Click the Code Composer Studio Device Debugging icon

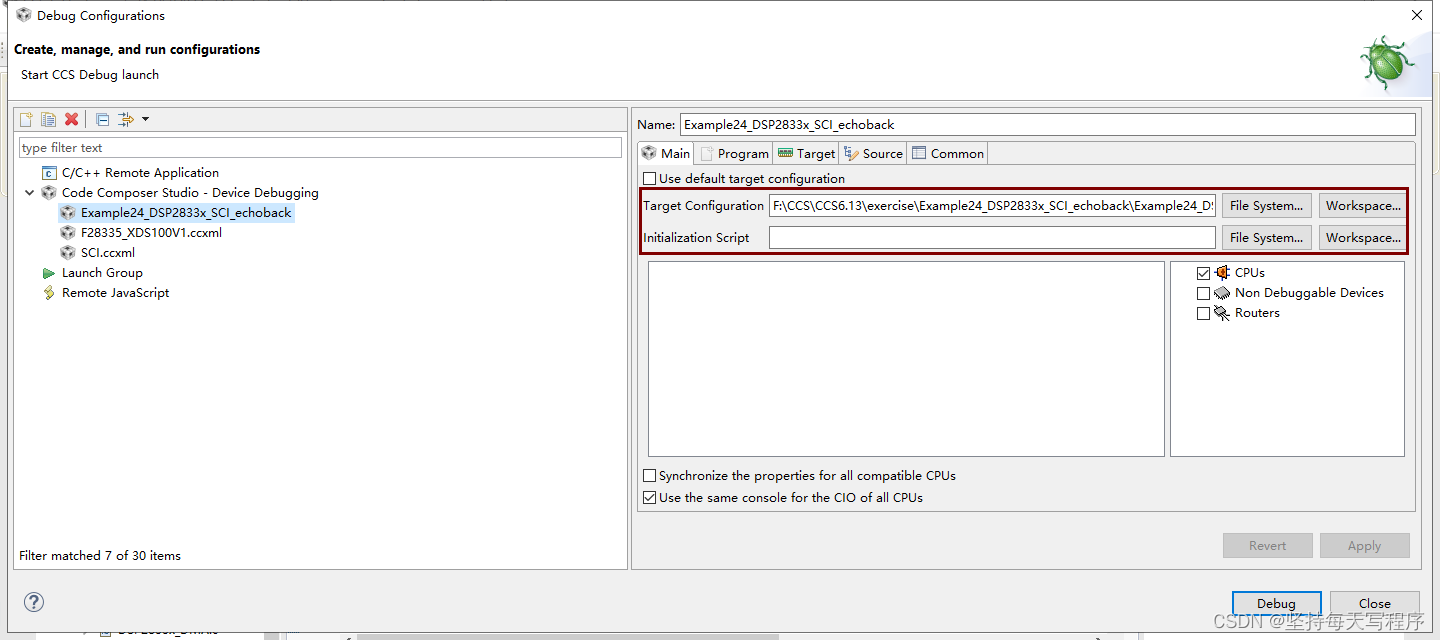click(49, 193)
